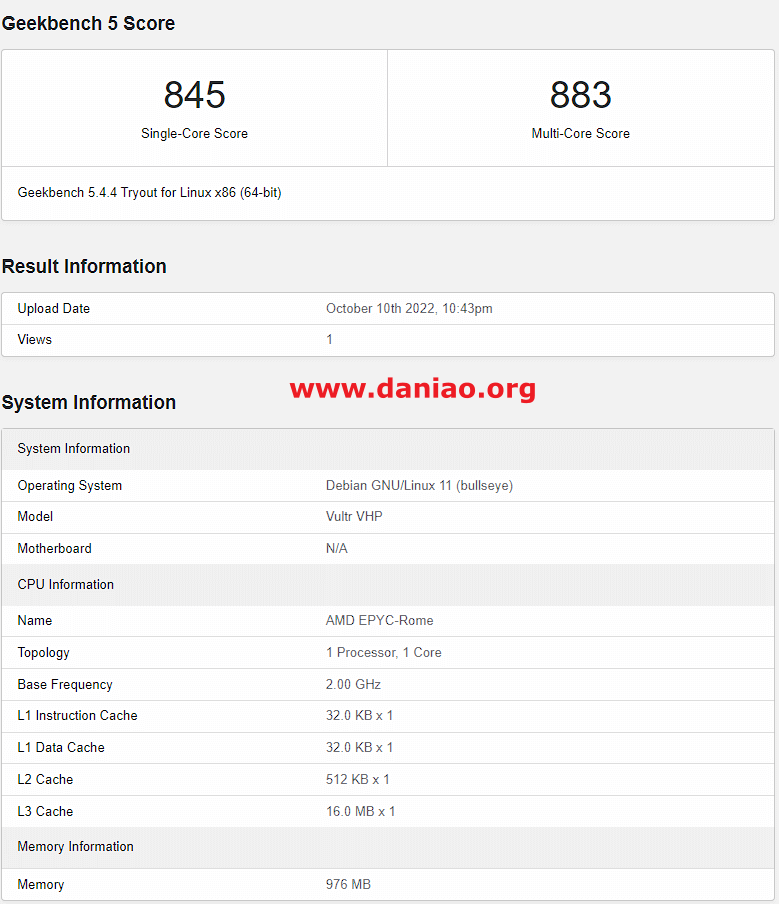Select the 512 KB x 1 value
This screenshot has width=779, height=904.
[357, 779]
